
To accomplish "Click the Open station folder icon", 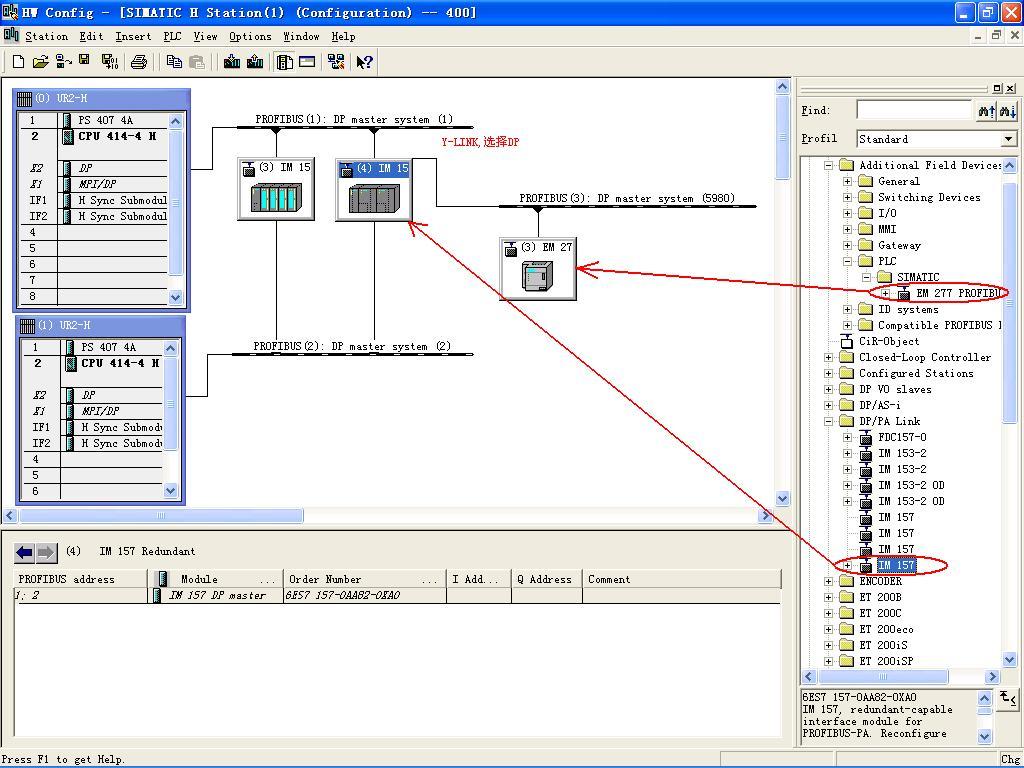I will [40, 62].
